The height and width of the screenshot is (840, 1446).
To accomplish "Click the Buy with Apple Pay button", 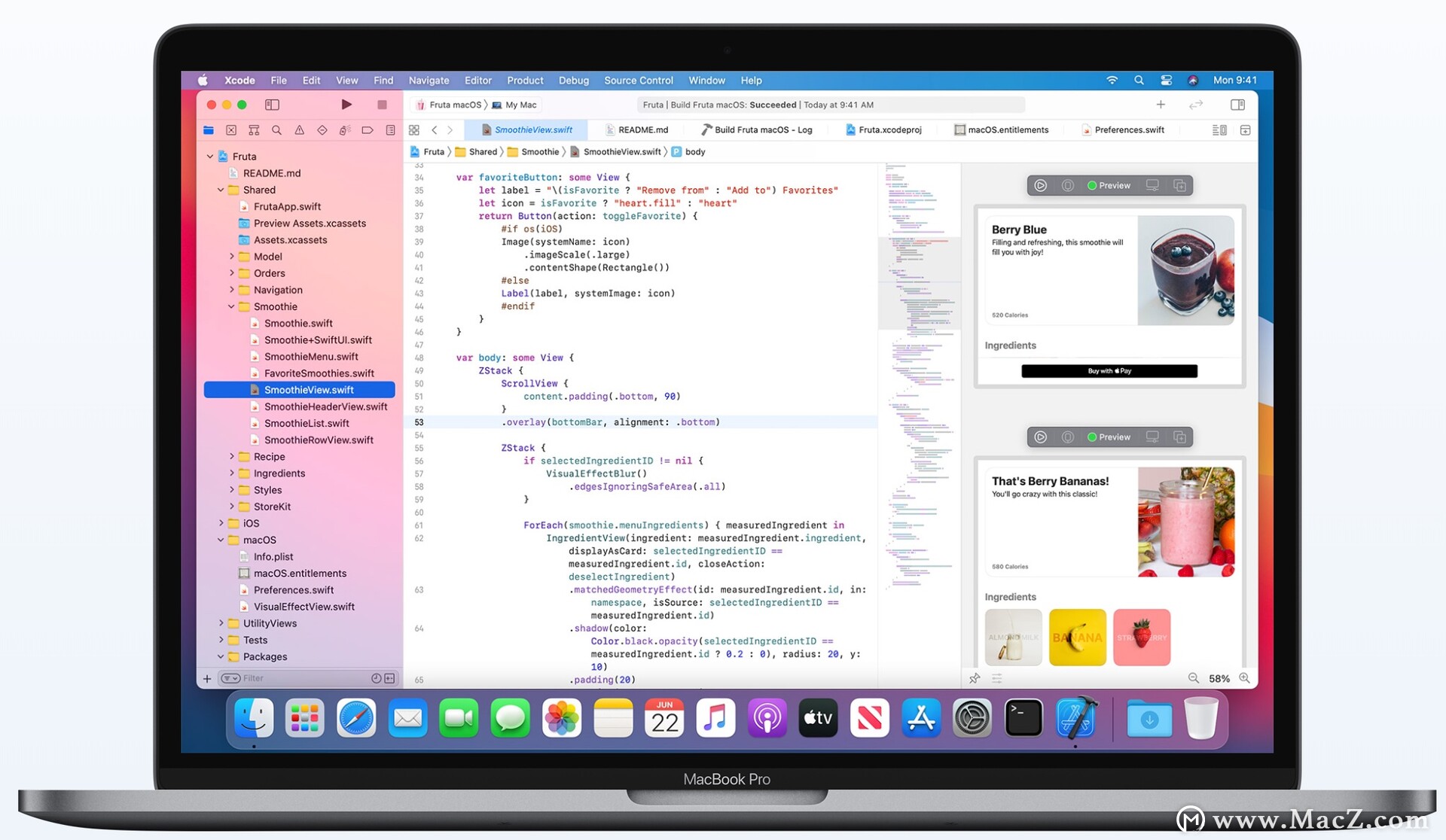I will 1109,371.
